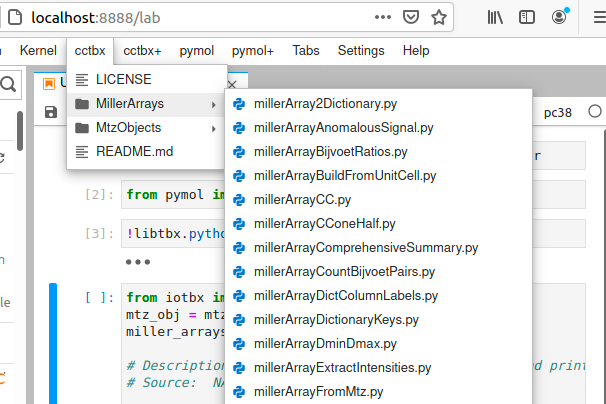606x404 pixels.
Task: Expand the MtzObjects submenu arrow
Action: (x=214, y=128)
